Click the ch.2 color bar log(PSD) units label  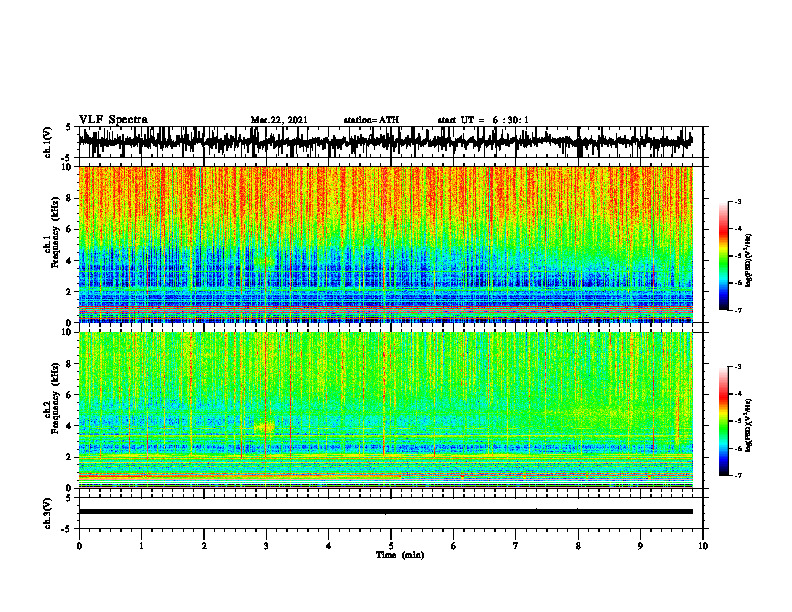click(749, 425)
